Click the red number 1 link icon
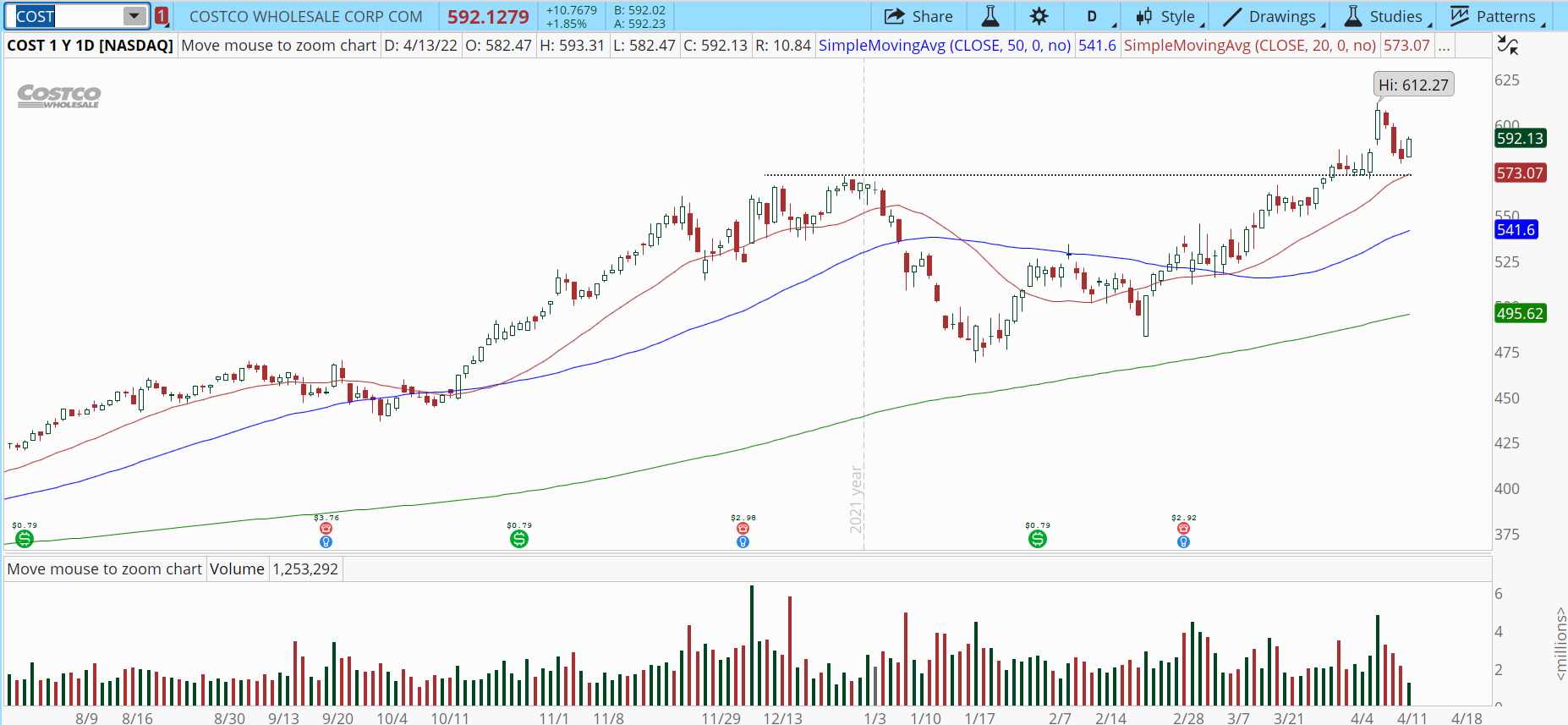 162,16
